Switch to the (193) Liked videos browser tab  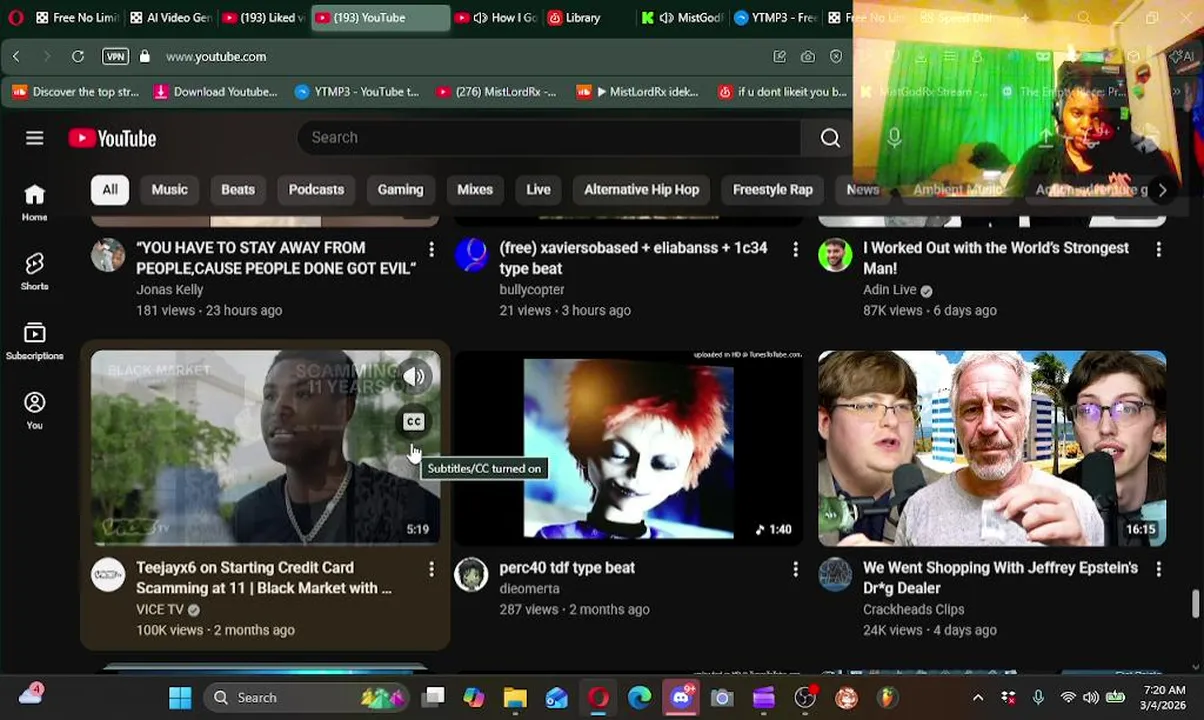point(263,18)
